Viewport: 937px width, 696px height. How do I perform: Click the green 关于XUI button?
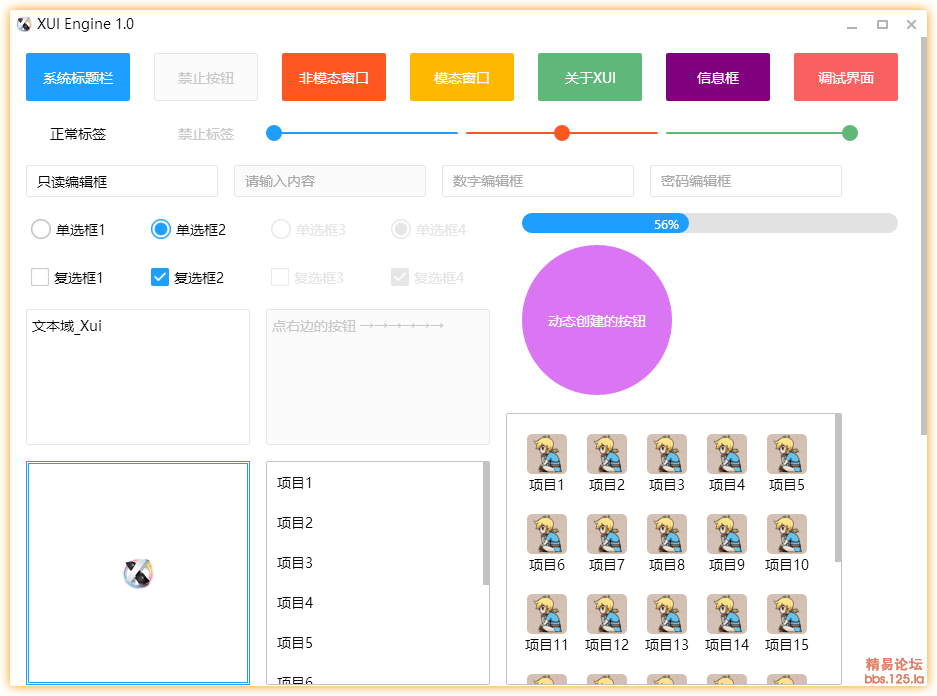(590, 77)
